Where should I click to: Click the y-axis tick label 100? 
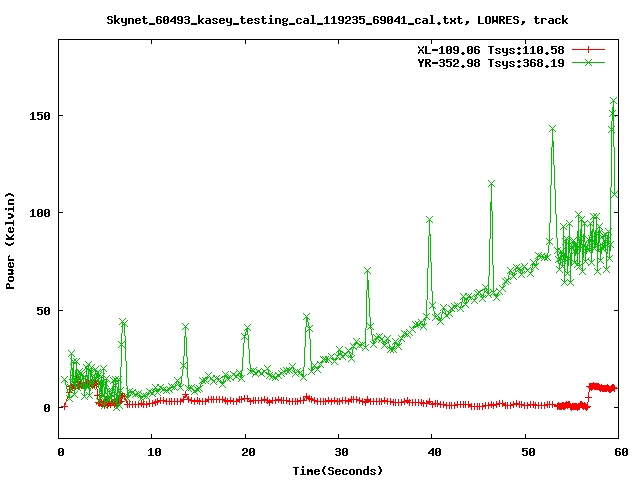pyautogui.click(x=40, y=213)
